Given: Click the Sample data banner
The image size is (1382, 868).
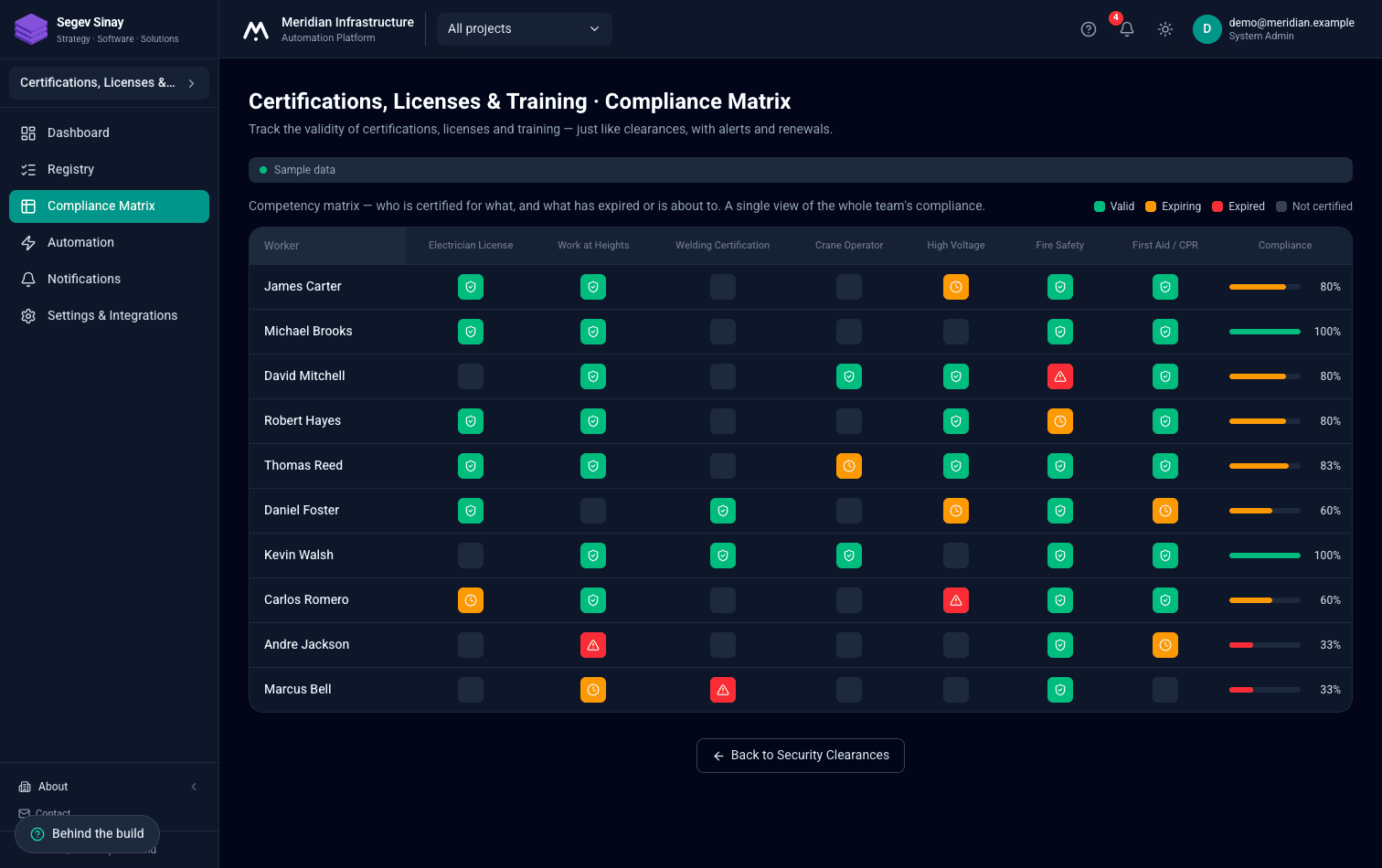Looking at the screenshot, I should click(801, 170).
